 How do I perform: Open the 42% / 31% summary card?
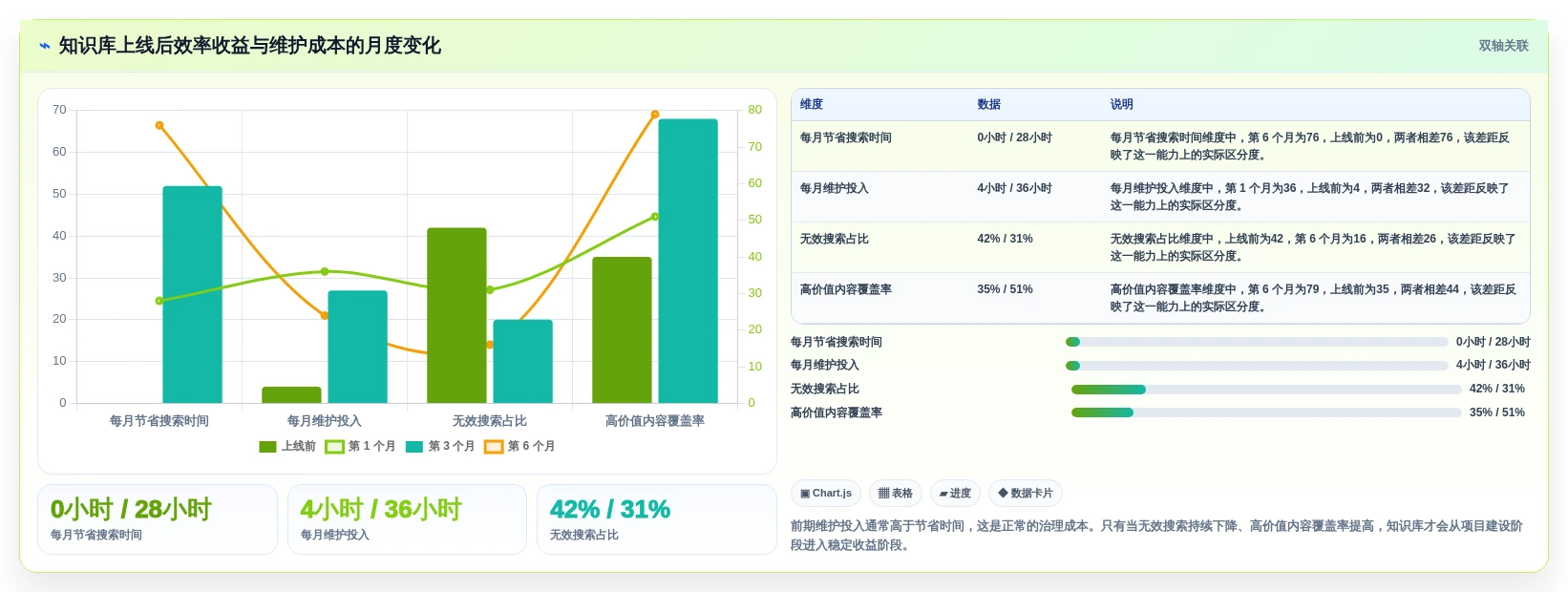pos(657,519)
